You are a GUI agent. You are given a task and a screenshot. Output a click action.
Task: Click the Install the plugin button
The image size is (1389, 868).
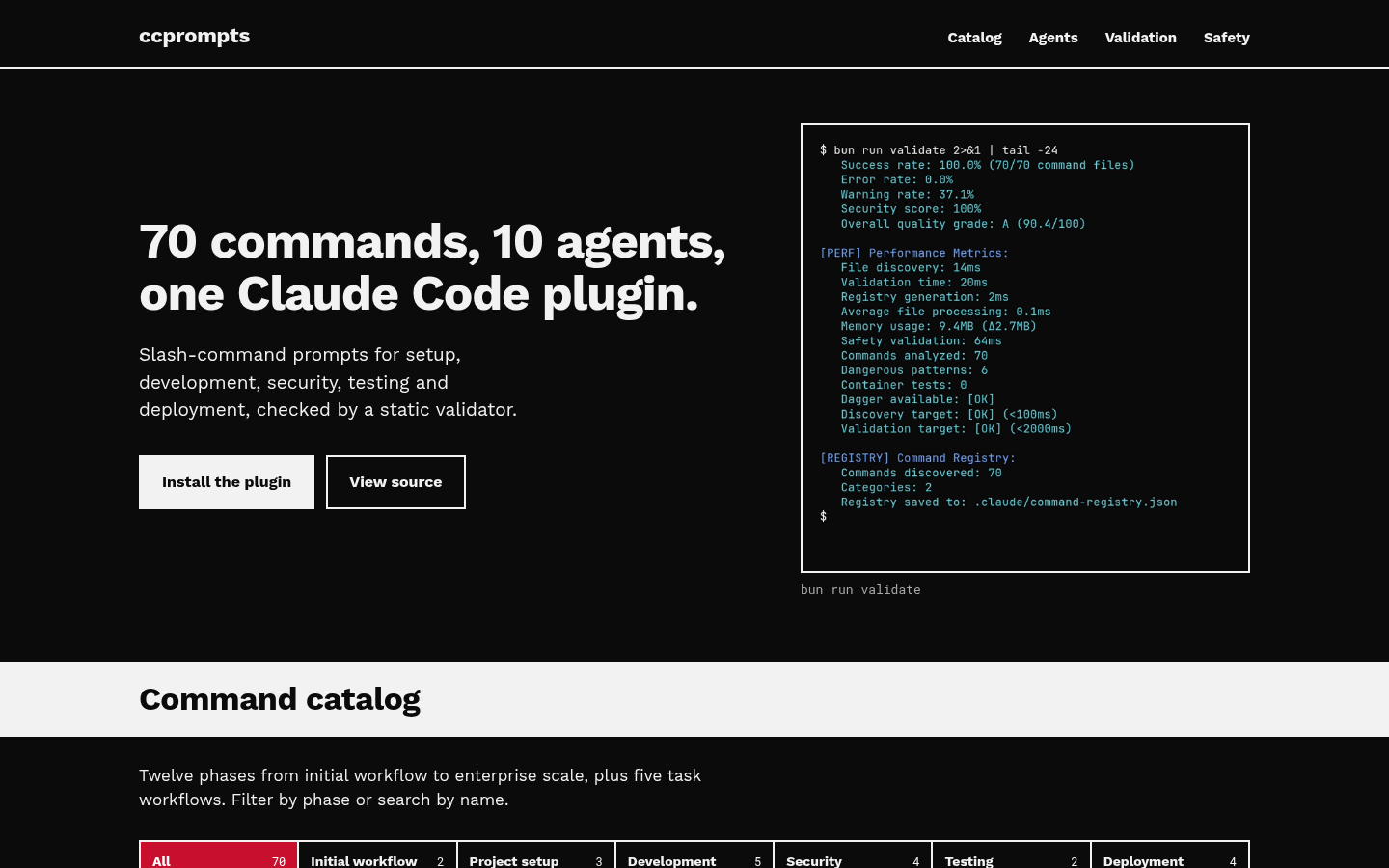pos(227,482)
